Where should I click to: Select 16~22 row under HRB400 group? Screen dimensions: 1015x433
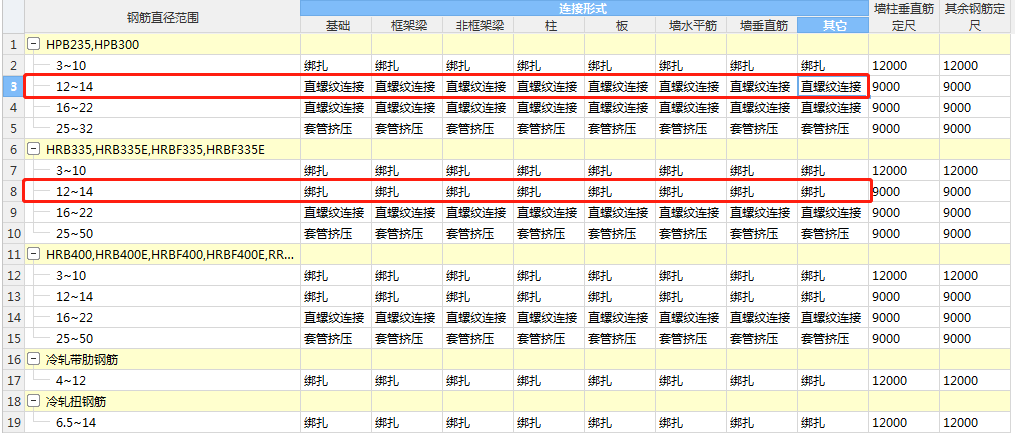point(162,317)
